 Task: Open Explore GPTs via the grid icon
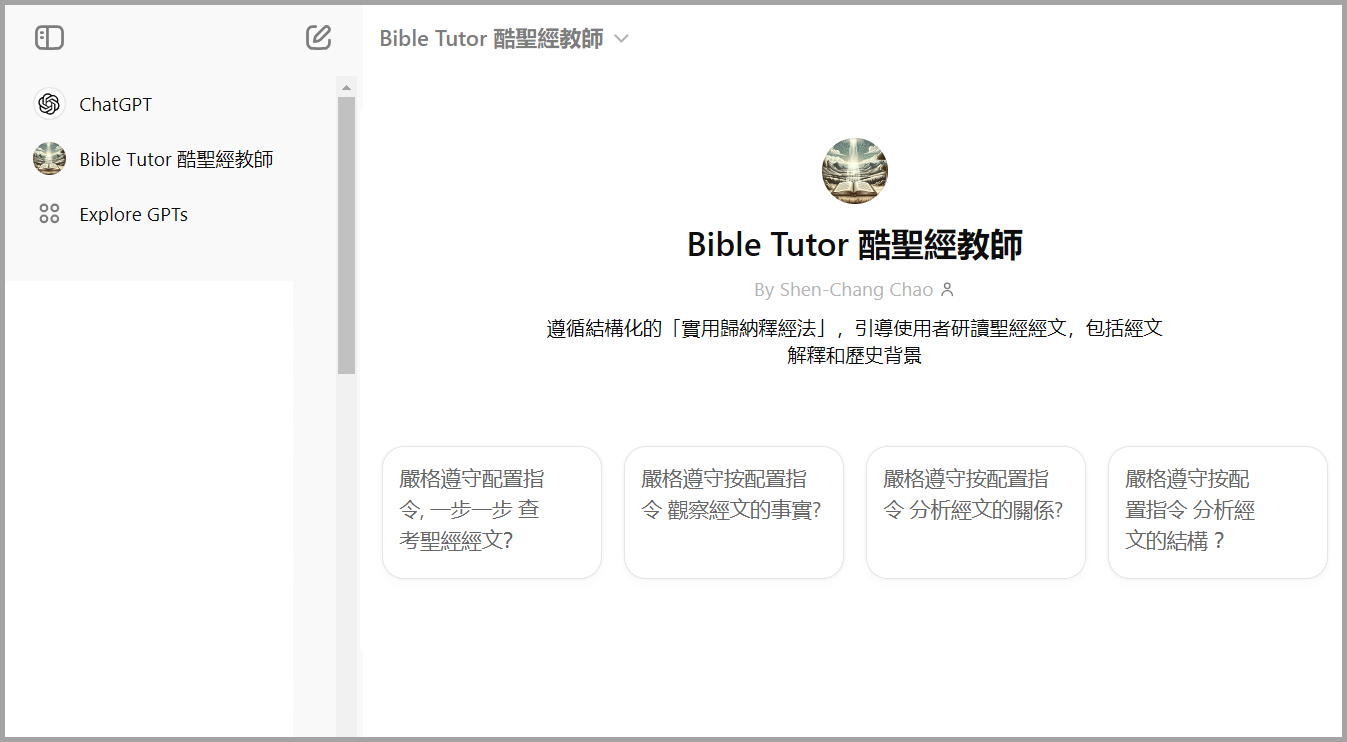tap(49, 213)
